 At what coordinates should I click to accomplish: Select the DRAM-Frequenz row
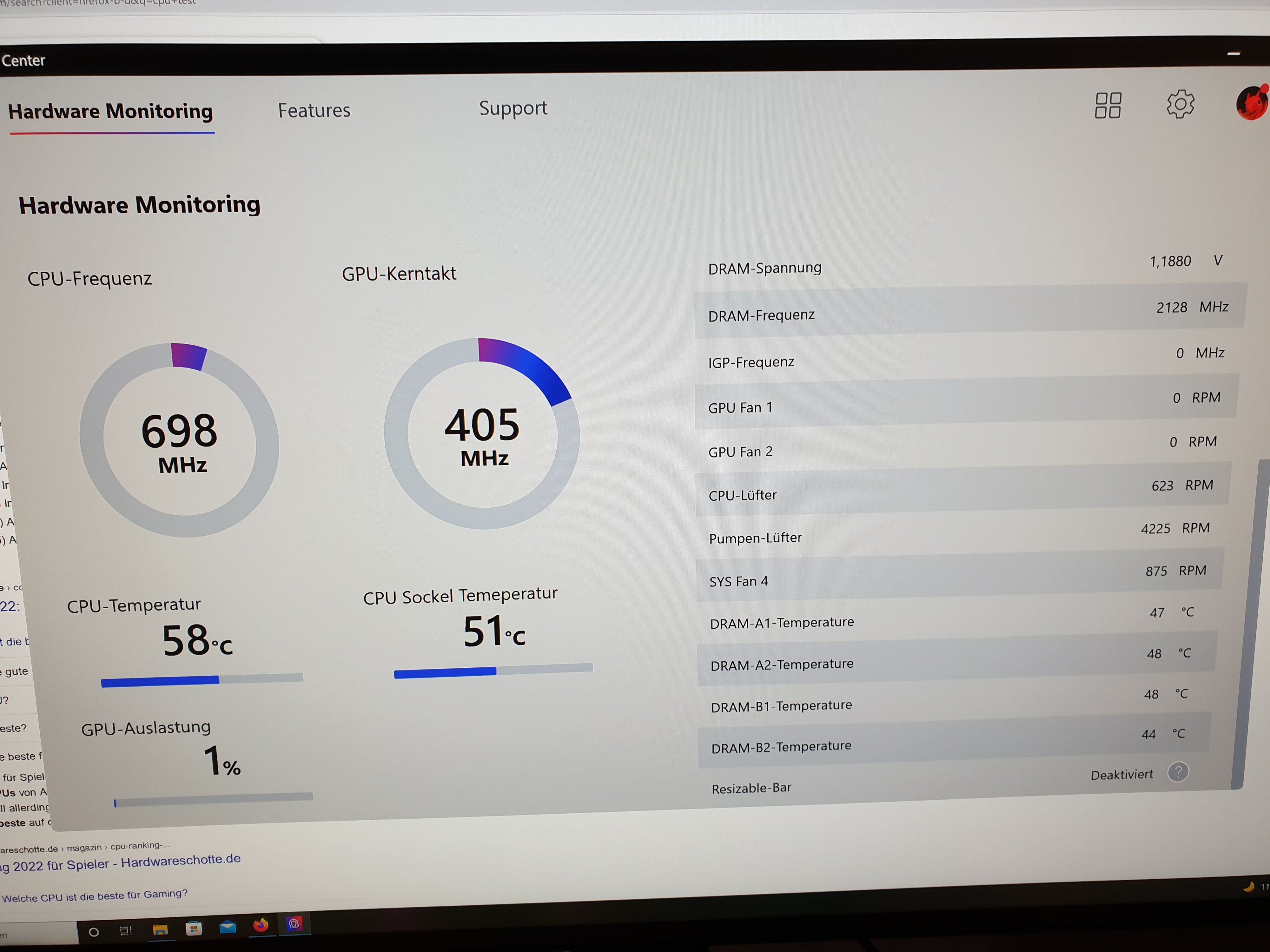[967, 312]
